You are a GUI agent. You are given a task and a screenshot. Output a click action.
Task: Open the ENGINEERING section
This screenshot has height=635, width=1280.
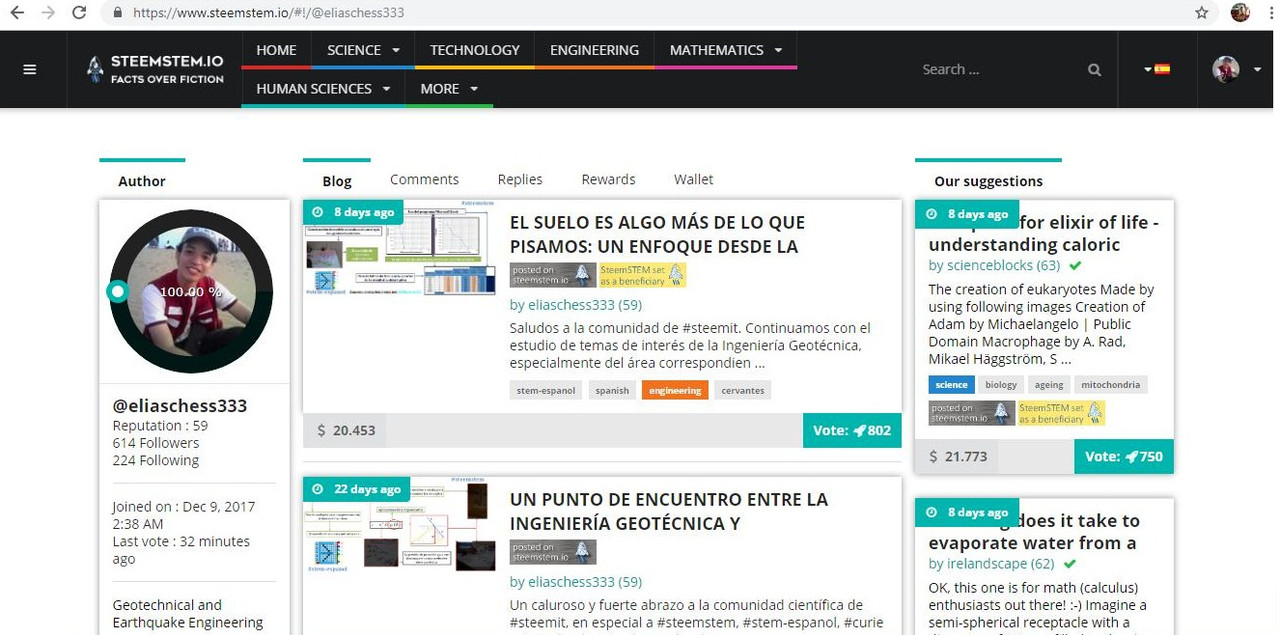594,50
